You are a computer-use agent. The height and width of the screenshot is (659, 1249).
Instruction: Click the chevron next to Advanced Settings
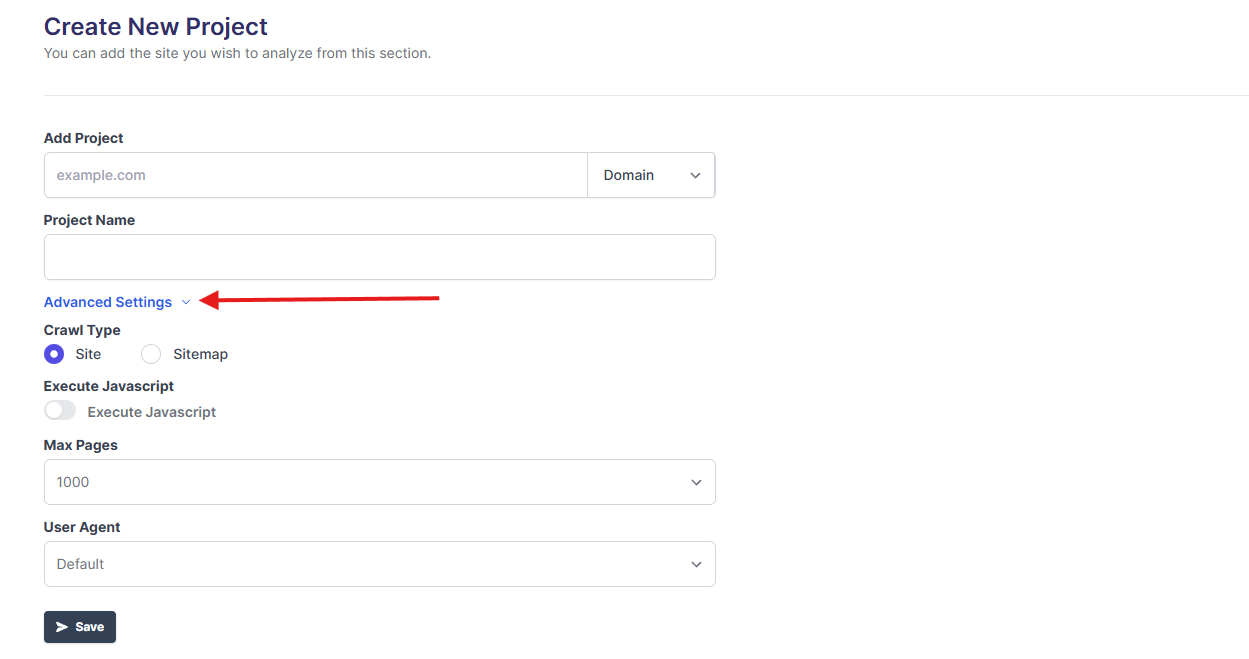pyautogui.click(x=186, y=303)
